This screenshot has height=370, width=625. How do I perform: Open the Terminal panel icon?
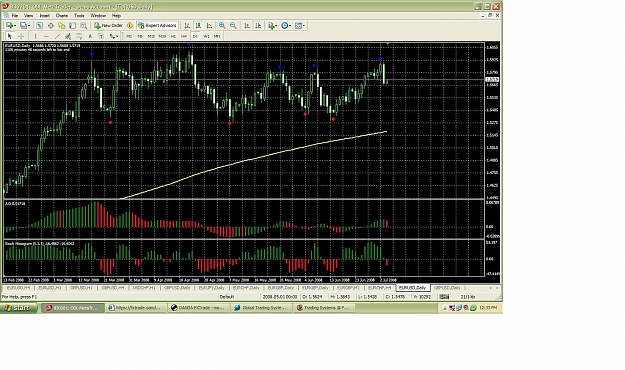(72, 26)
